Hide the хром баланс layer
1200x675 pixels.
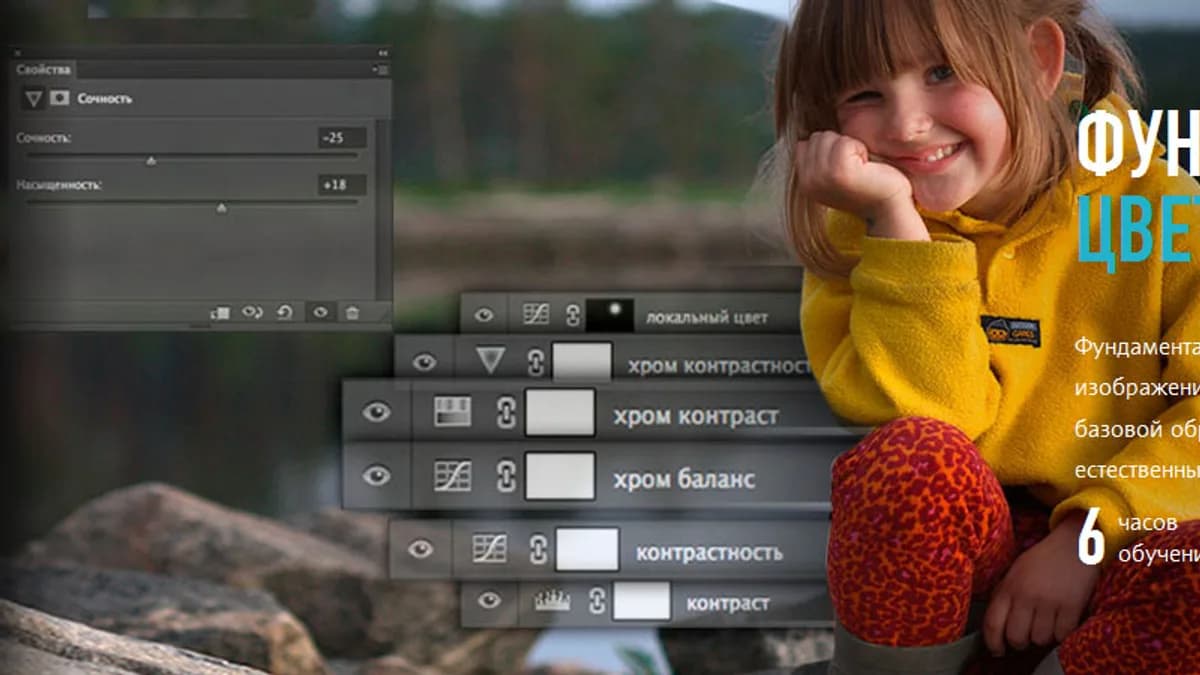pyautogui.click(x=376, y=476)
